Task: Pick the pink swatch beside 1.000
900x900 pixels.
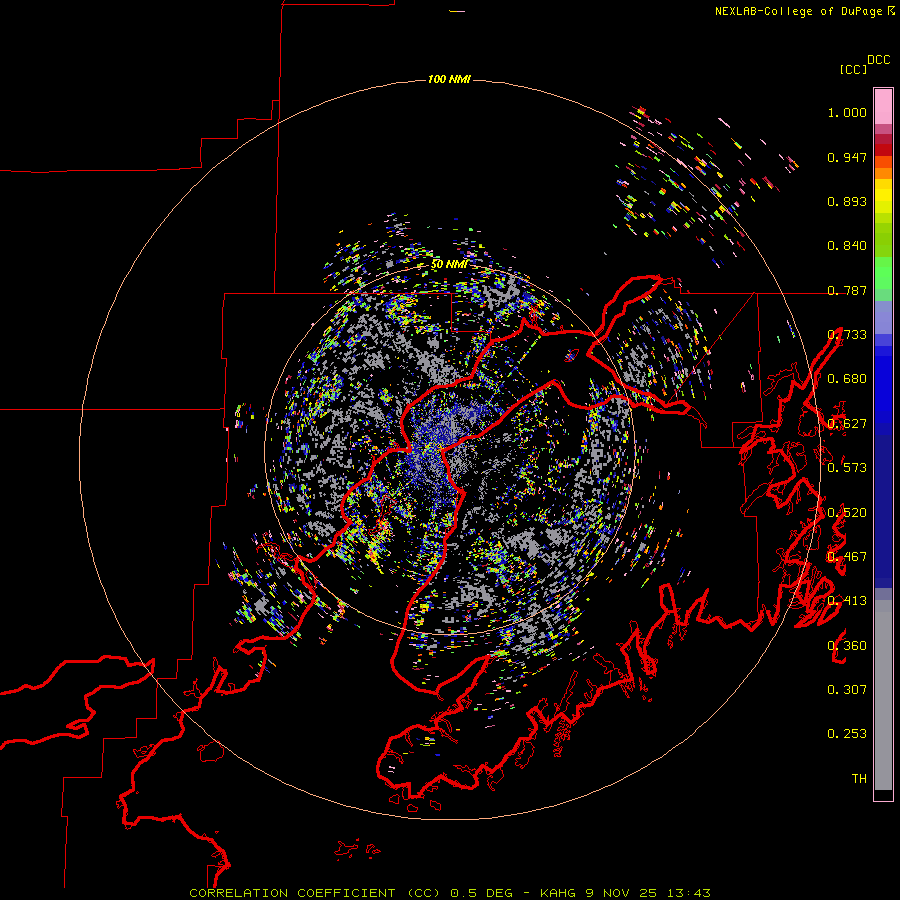Action: pos(883,107)
